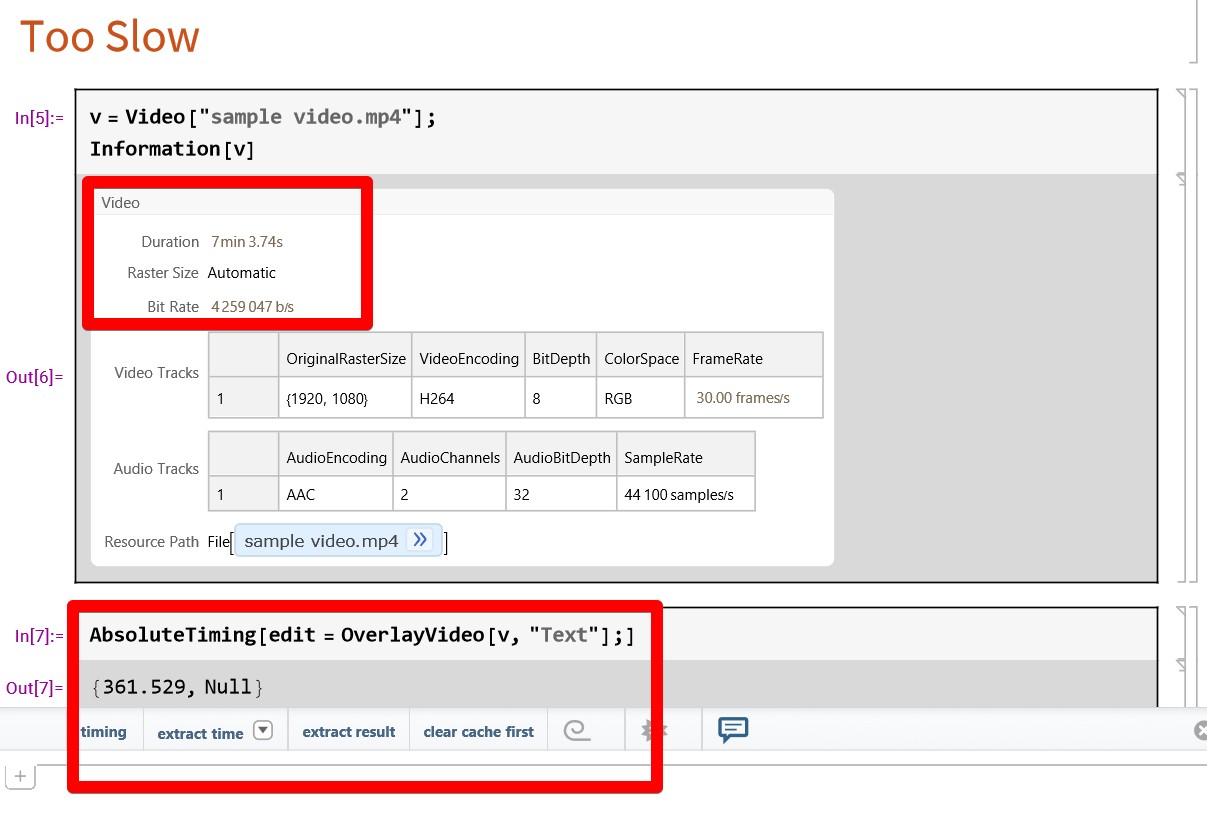The height and width of the screenshot is (823, 1207).
Task: Click the 'BitDepth' column header
Action: point(561,358)
